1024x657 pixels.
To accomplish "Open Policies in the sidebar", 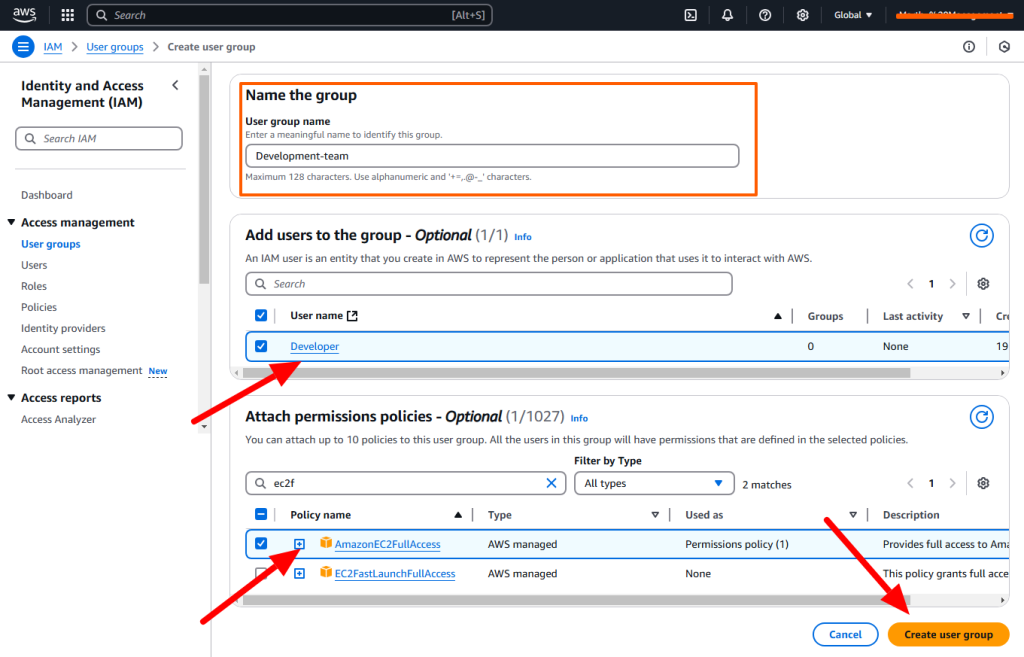I will pyautogui.click(x=39, y=306).
